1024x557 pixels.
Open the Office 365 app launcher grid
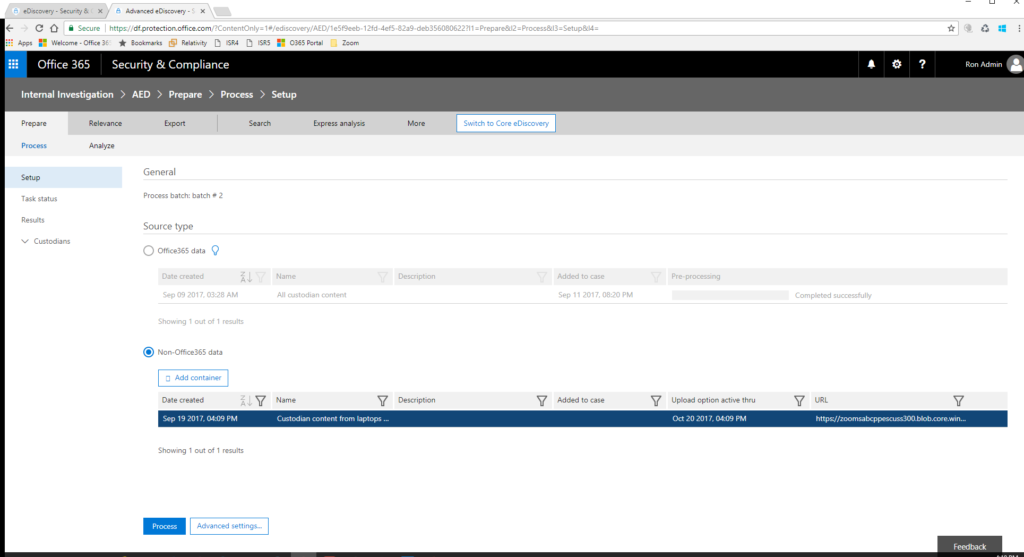pyautogui.click(x=14, y=64)
